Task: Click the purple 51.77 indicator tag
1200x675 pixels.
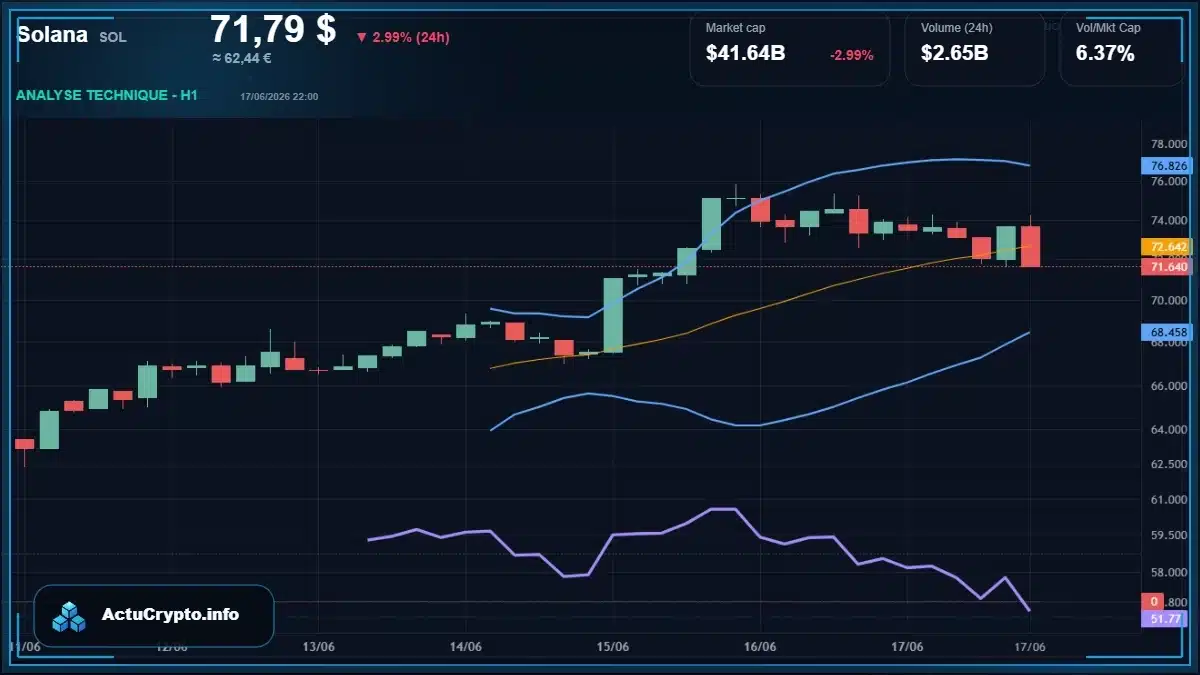Action: click(1165, 619)
